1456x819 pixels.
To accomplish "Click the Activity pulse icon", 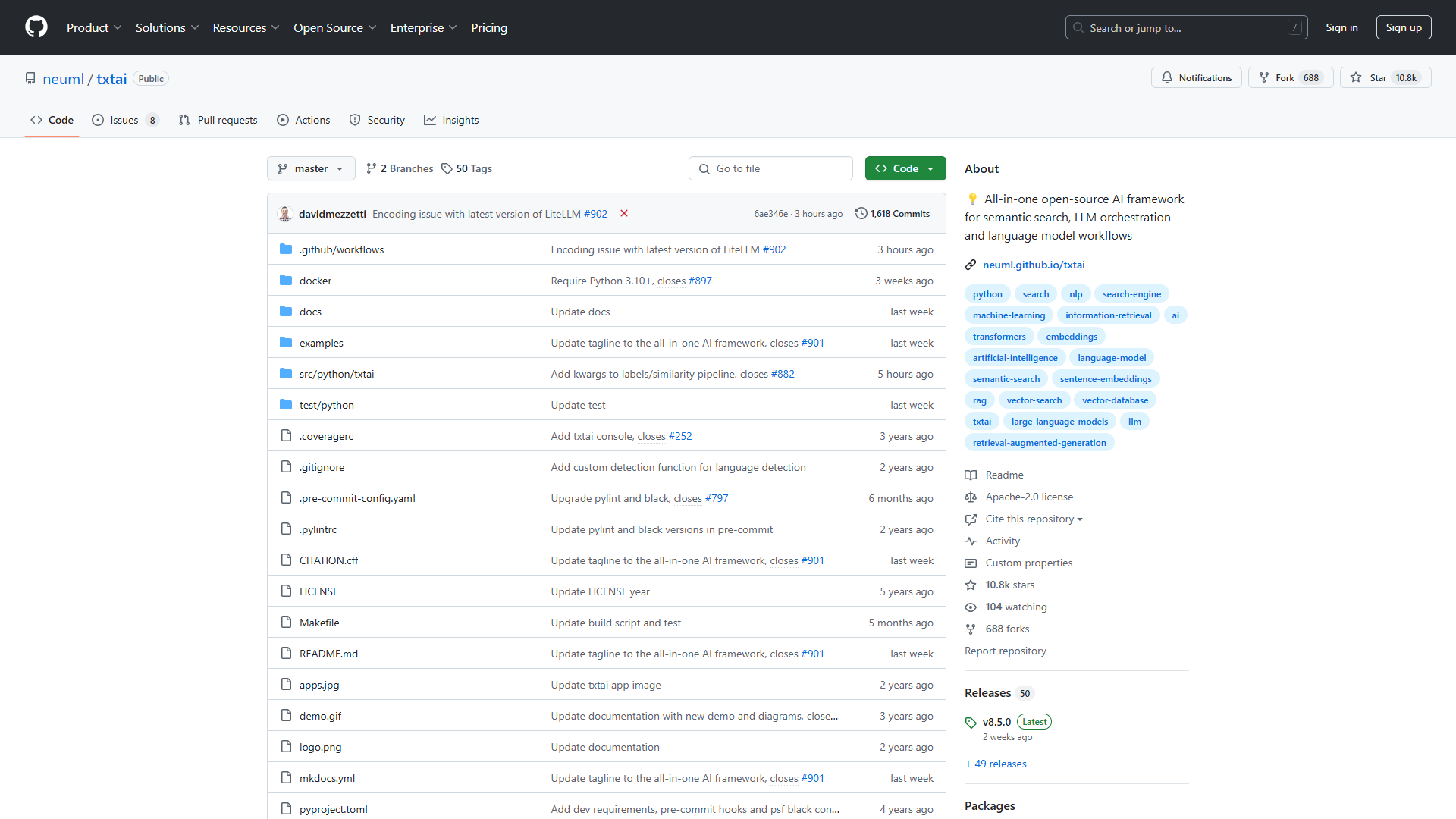I will point(971,541).
